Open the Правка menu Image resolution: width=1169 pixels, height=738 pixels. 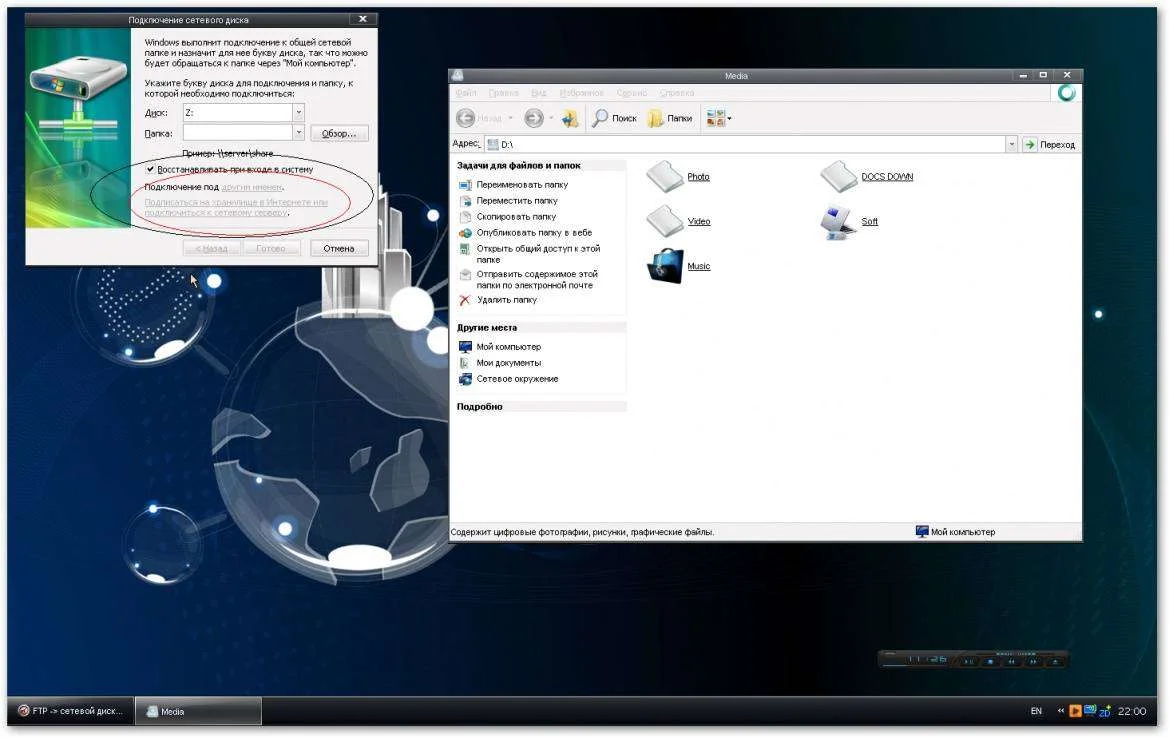tap(503, 93)
